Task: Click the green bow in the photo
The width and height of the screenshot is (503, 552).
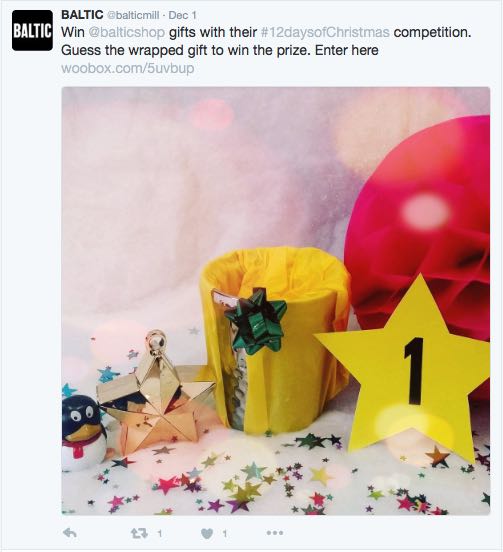Action: point(256,321)
